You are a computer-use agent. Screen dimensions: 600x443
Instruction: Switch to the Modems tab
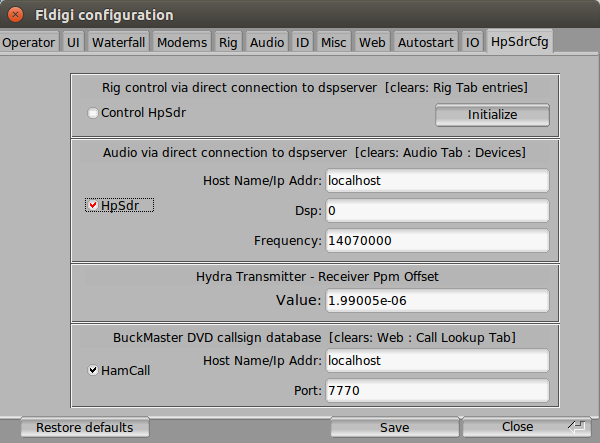coord(183,42)
